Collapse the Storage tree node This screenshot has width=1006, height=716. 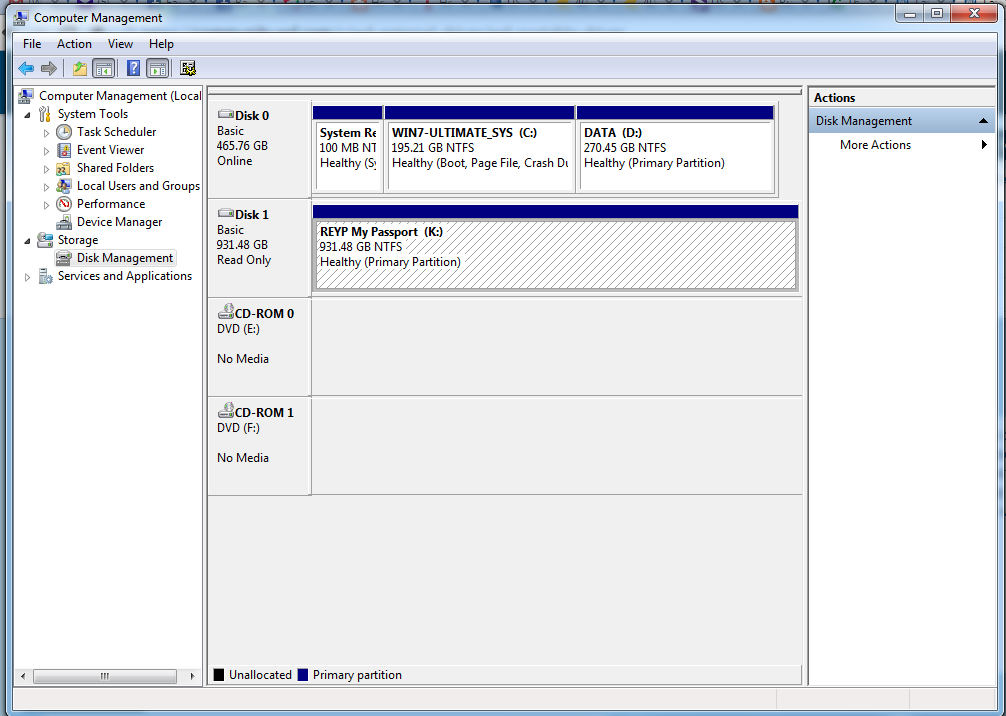click(28, 241)
